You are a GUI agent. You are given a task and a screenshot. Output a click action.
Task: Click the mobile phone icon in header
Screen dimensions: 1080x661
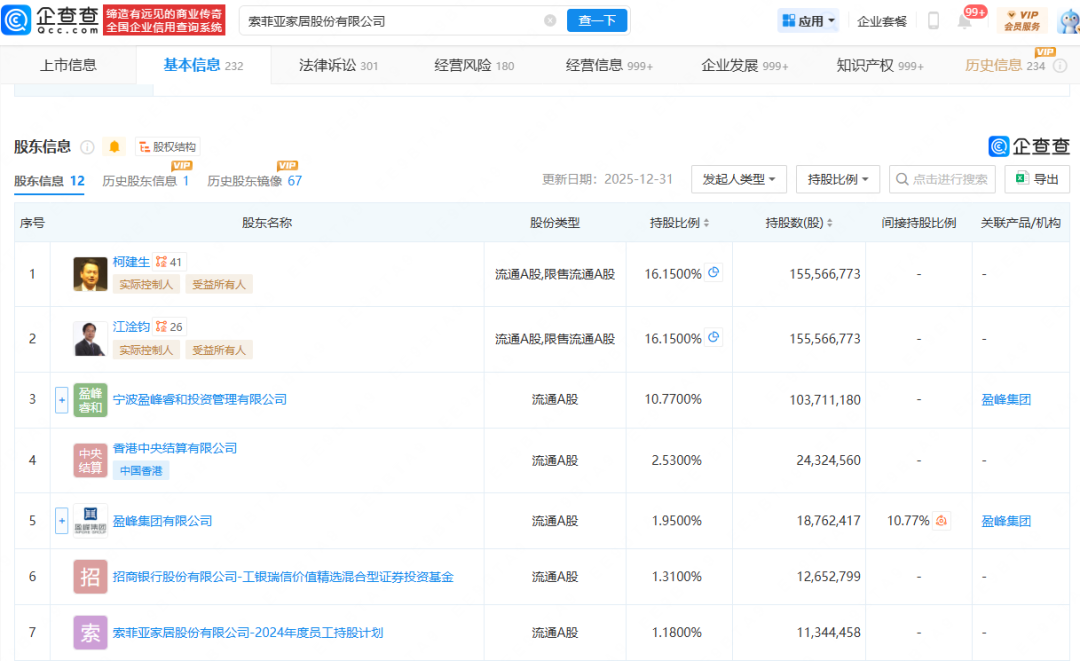(x=933, y=20)
